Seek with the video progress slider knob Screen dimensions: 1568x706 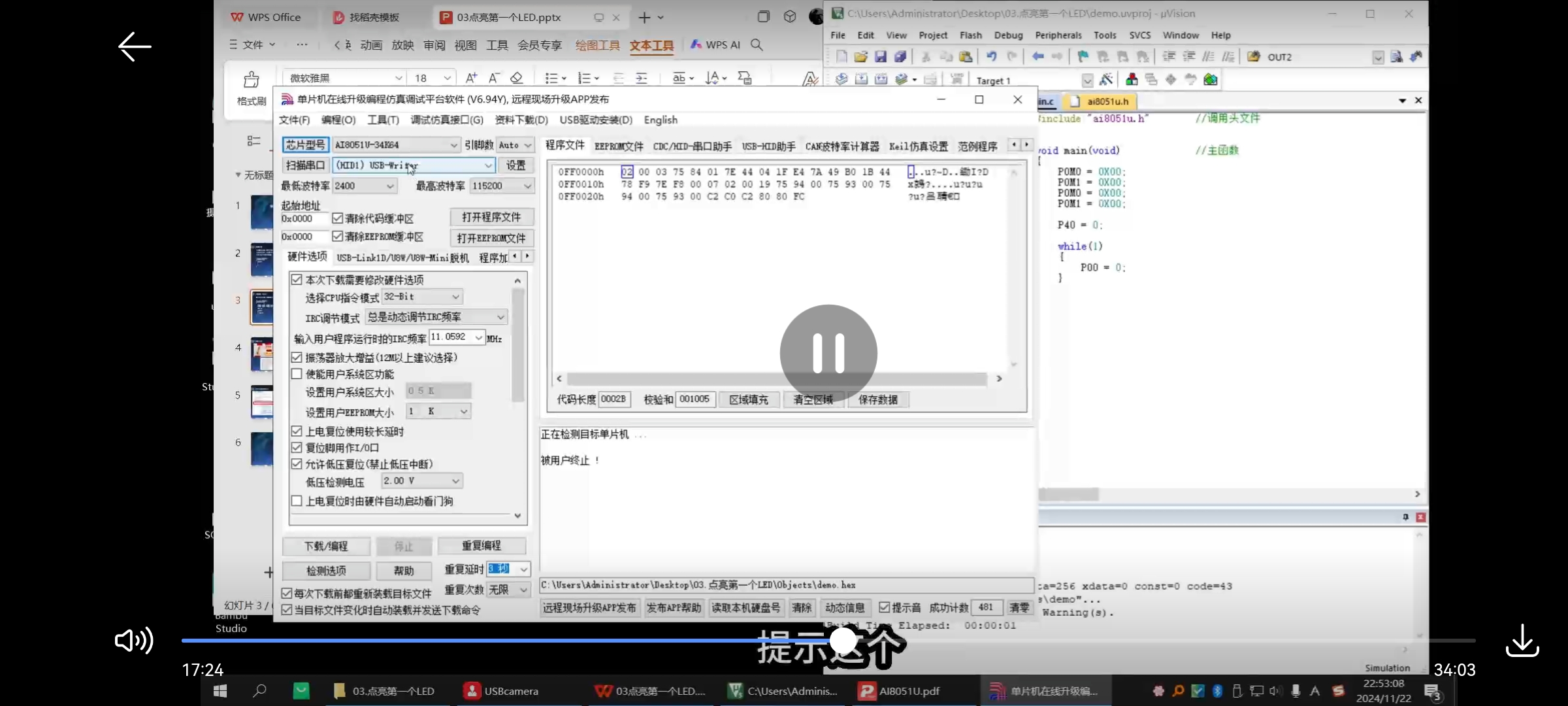(x=843, y=640)
